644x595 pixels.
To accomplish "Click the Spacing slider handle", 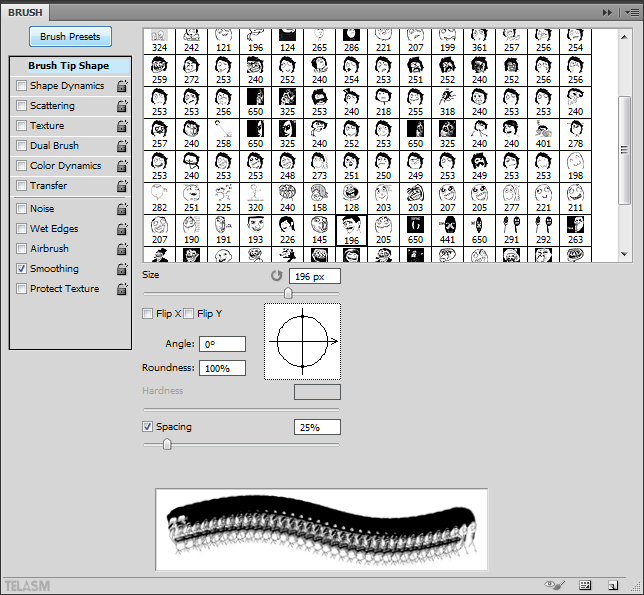I will [x=167, y=444].
